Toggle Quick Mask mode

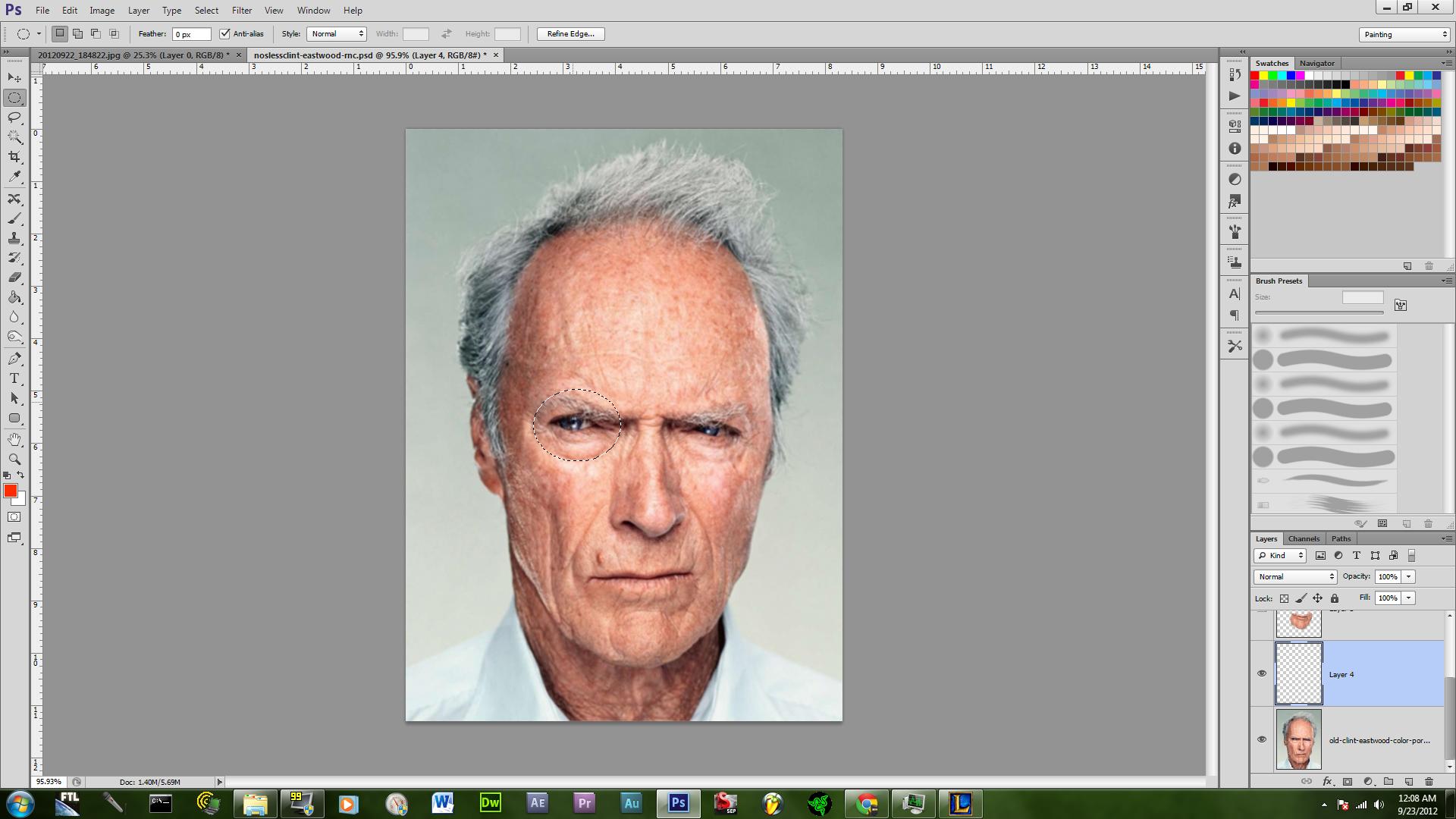tap(14, 517)
